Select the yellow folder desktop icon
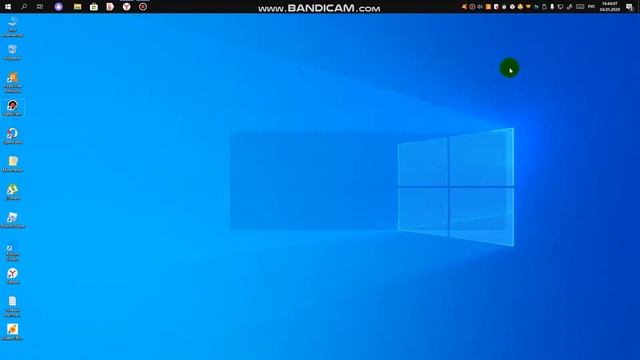Screen dimensions: 640x360 12,164
